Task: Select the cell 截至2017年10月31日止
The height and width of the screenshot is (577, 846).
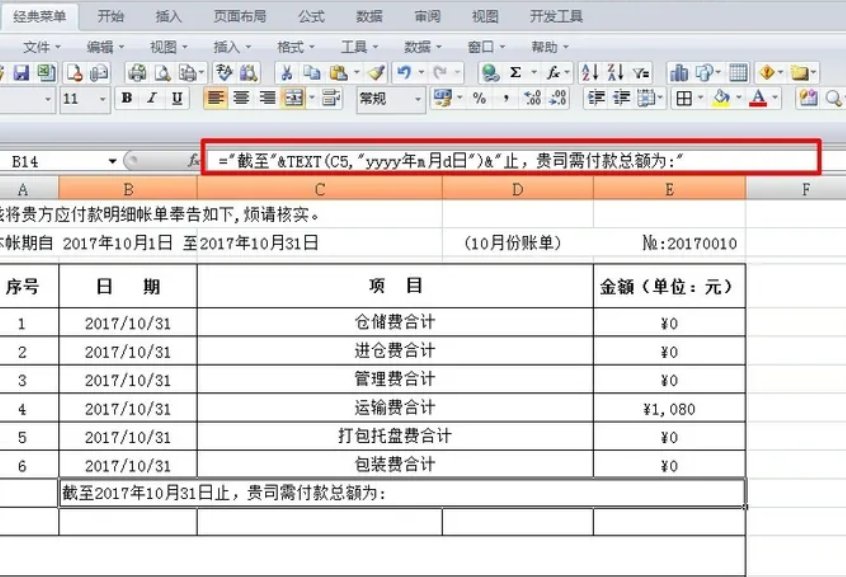Action: click(x=402, y=493)
